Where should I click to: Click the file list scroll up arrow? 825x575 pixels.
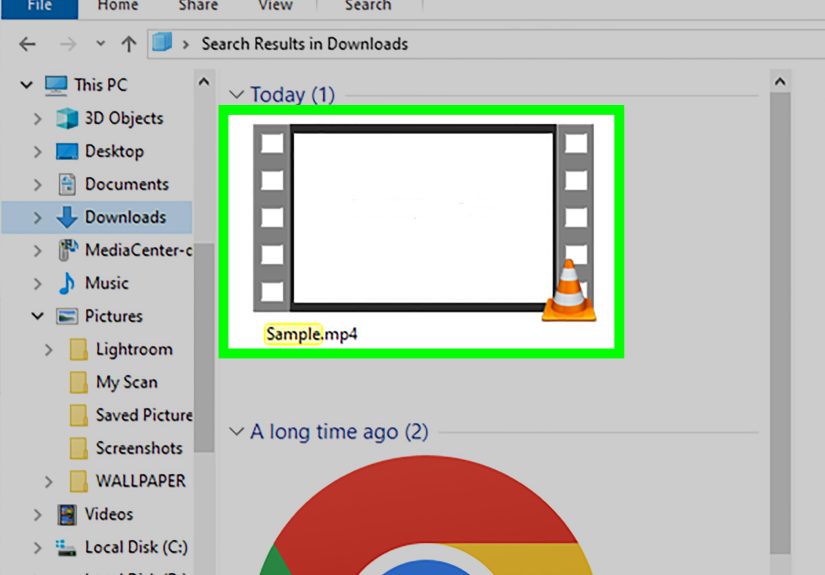click(780, 82)
